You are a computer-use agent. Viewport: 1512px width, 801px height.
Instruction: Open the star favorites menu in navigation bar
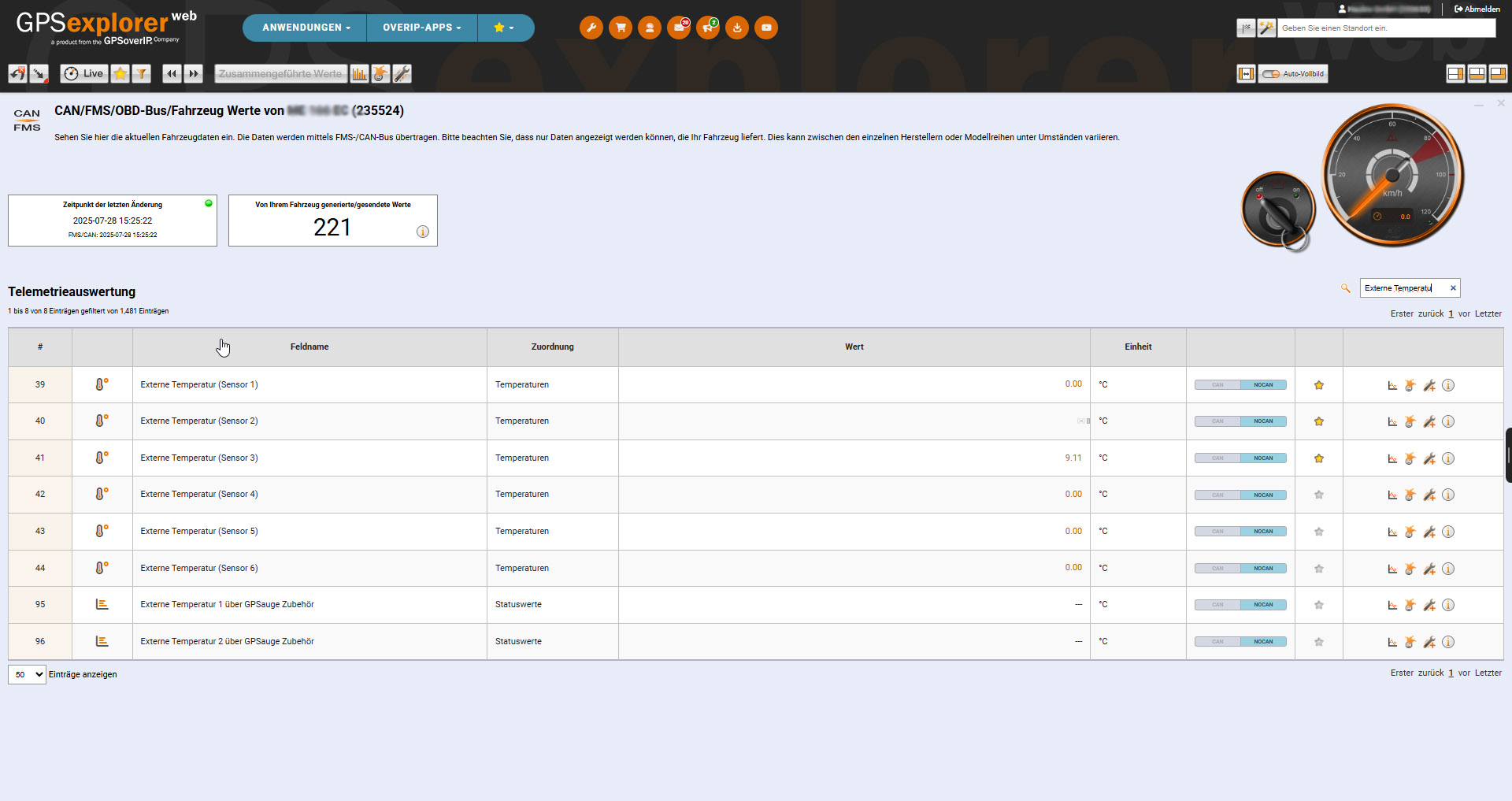tap(504, 28)
